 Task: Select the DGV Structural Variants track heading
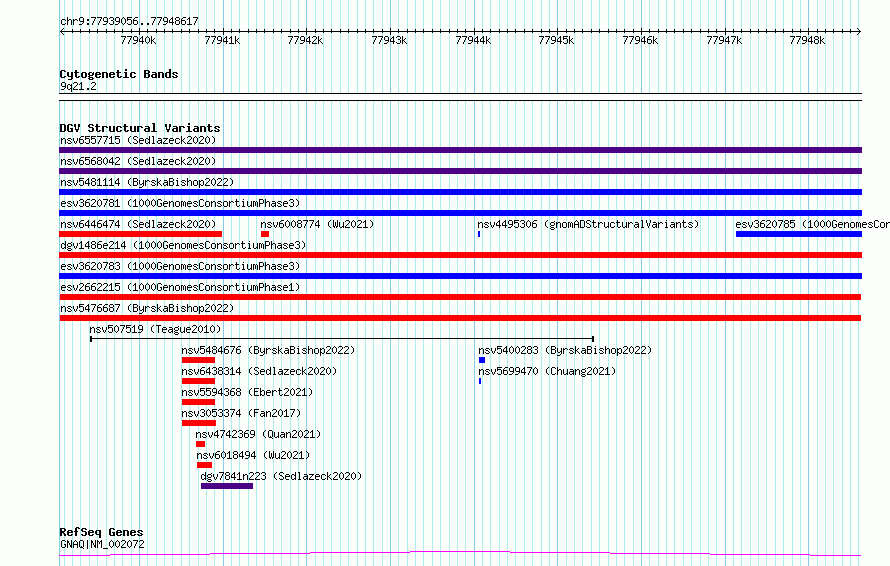140,128
